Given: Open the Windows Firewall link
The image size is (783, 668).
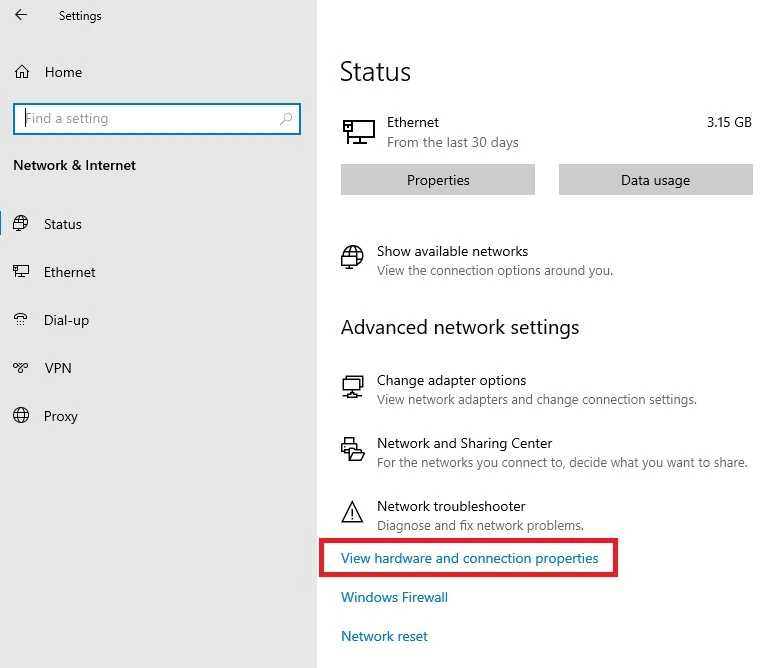Looking at the screenshot, I should [394, 597].
